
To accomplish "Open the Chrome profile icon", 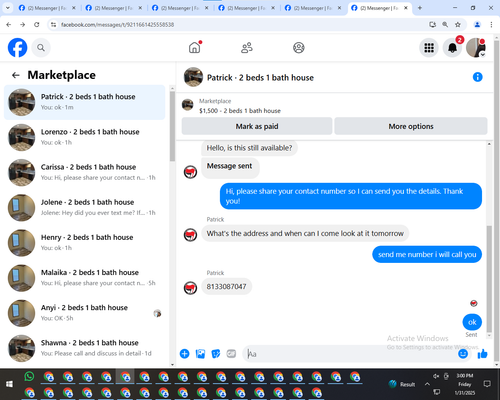I will point(477,24).
